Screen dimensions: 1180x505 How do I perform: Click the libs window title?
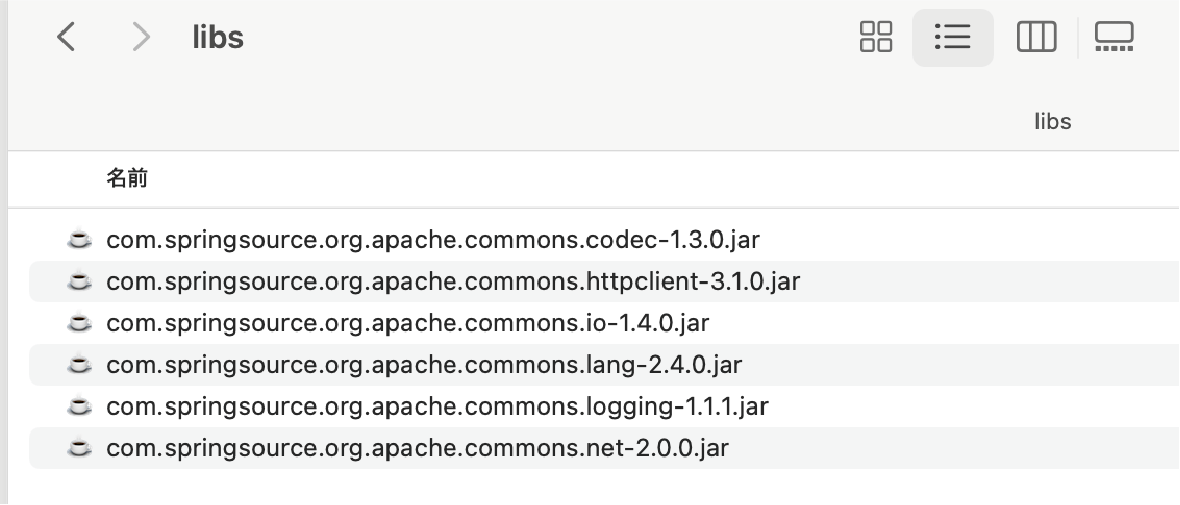tap(218, 38)
